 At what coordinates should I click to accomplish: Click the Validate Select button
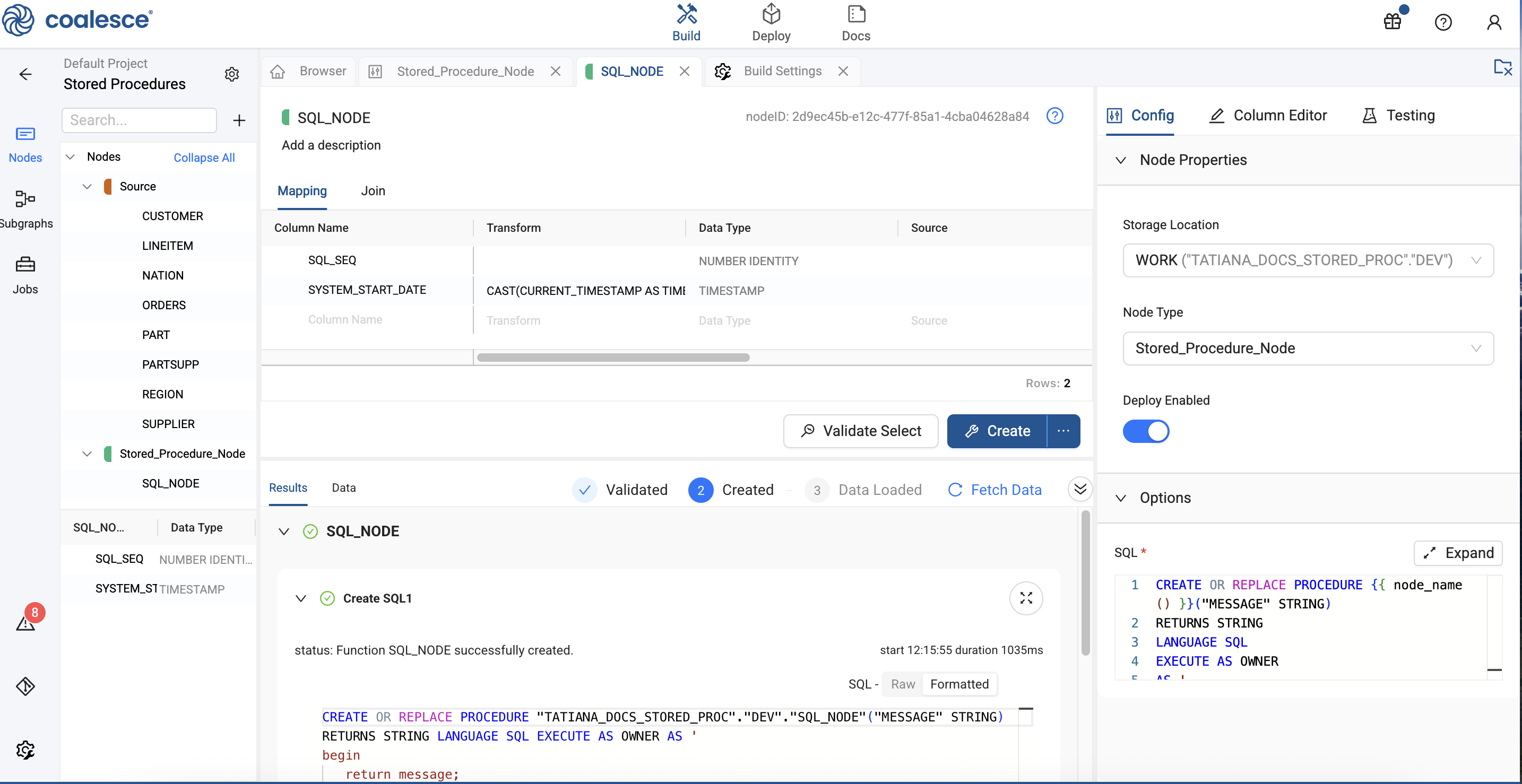click(x=860, y=431)
